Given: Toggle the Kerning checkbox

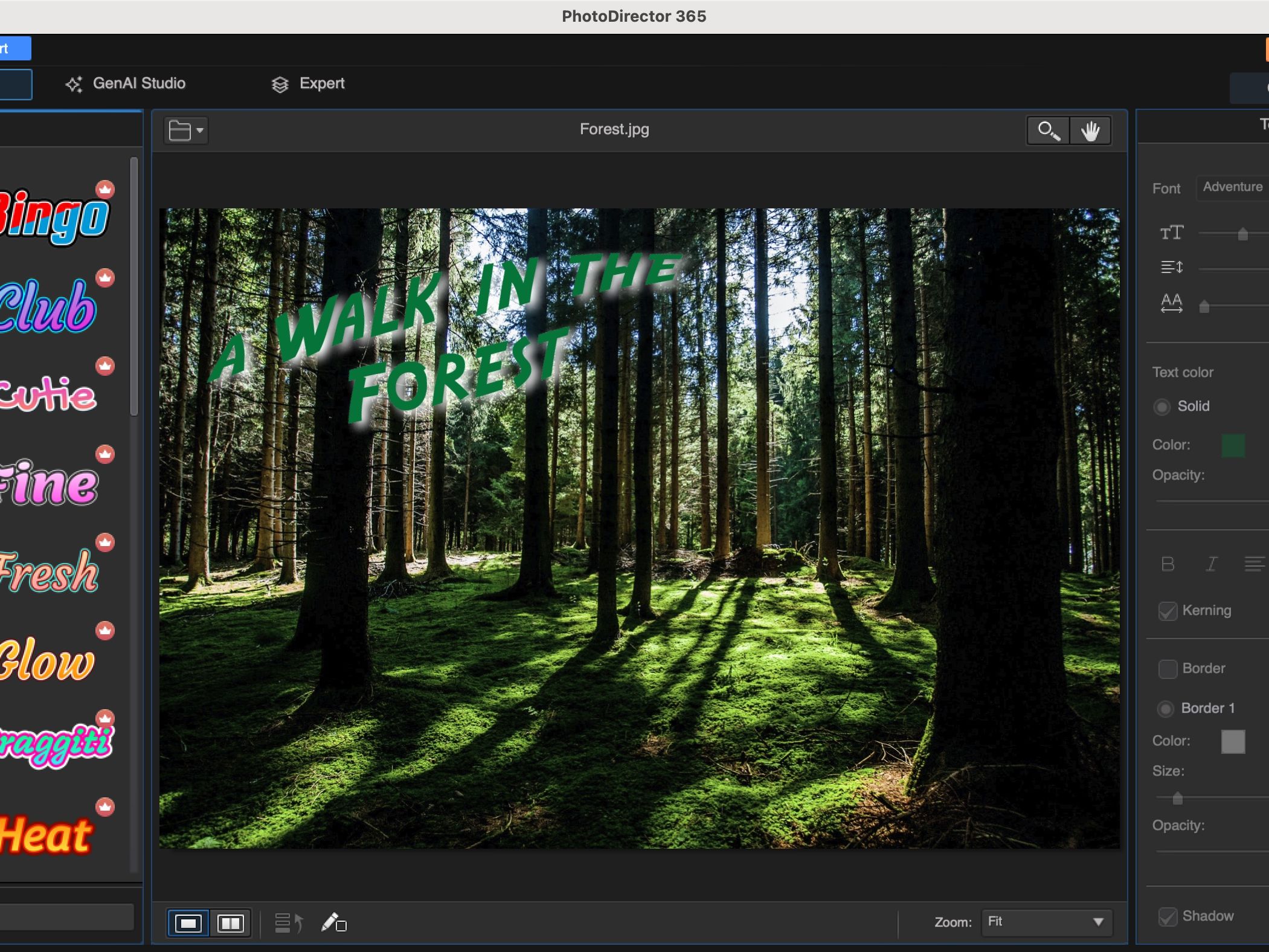Looking at the screenshot, I should [1168, 611].
